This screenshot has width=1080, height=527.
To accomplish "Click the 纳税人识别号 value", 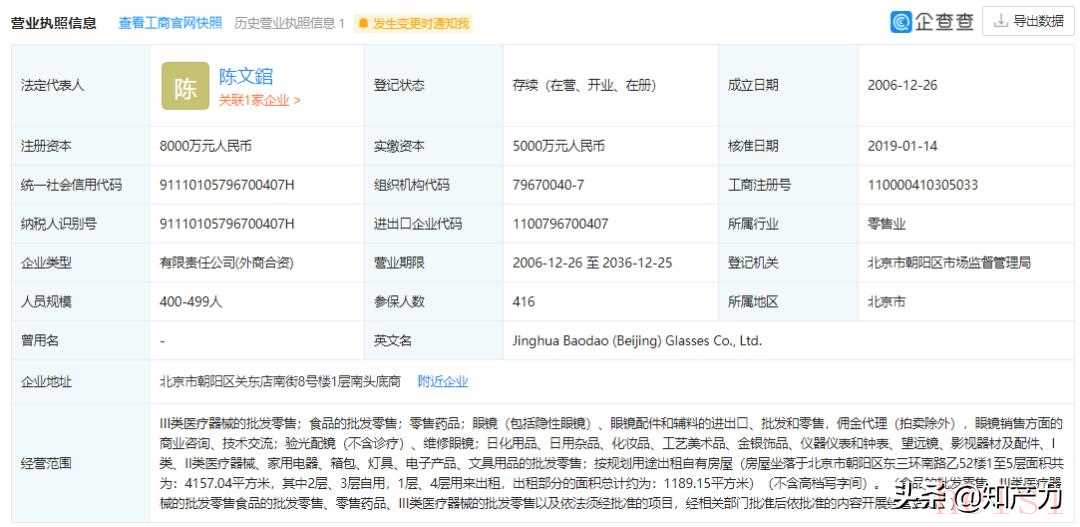I will click(x=227, y=224).
